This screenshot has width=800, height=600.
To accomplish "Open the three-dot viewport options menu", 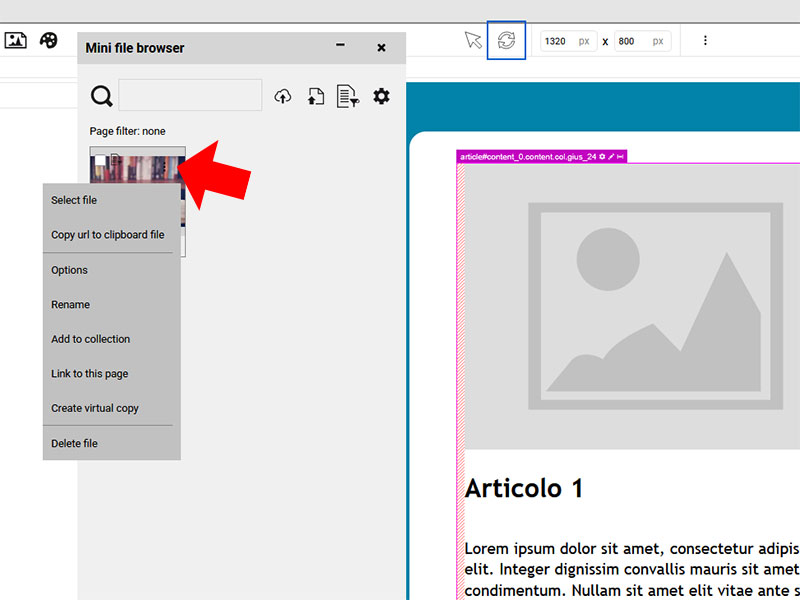I will (x=705, y=41).
